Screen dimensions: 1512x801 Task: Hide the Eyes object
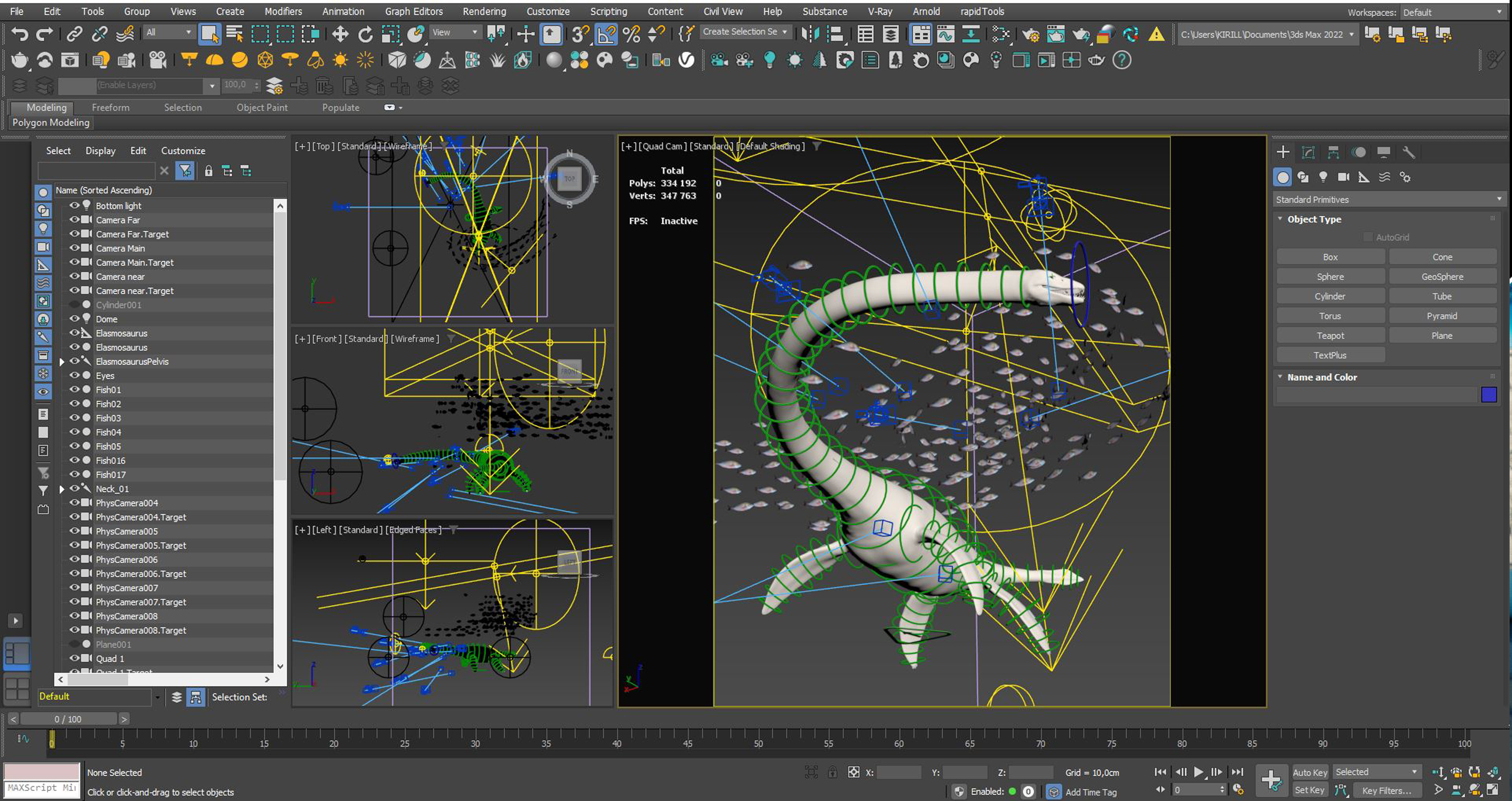[75, 375]
